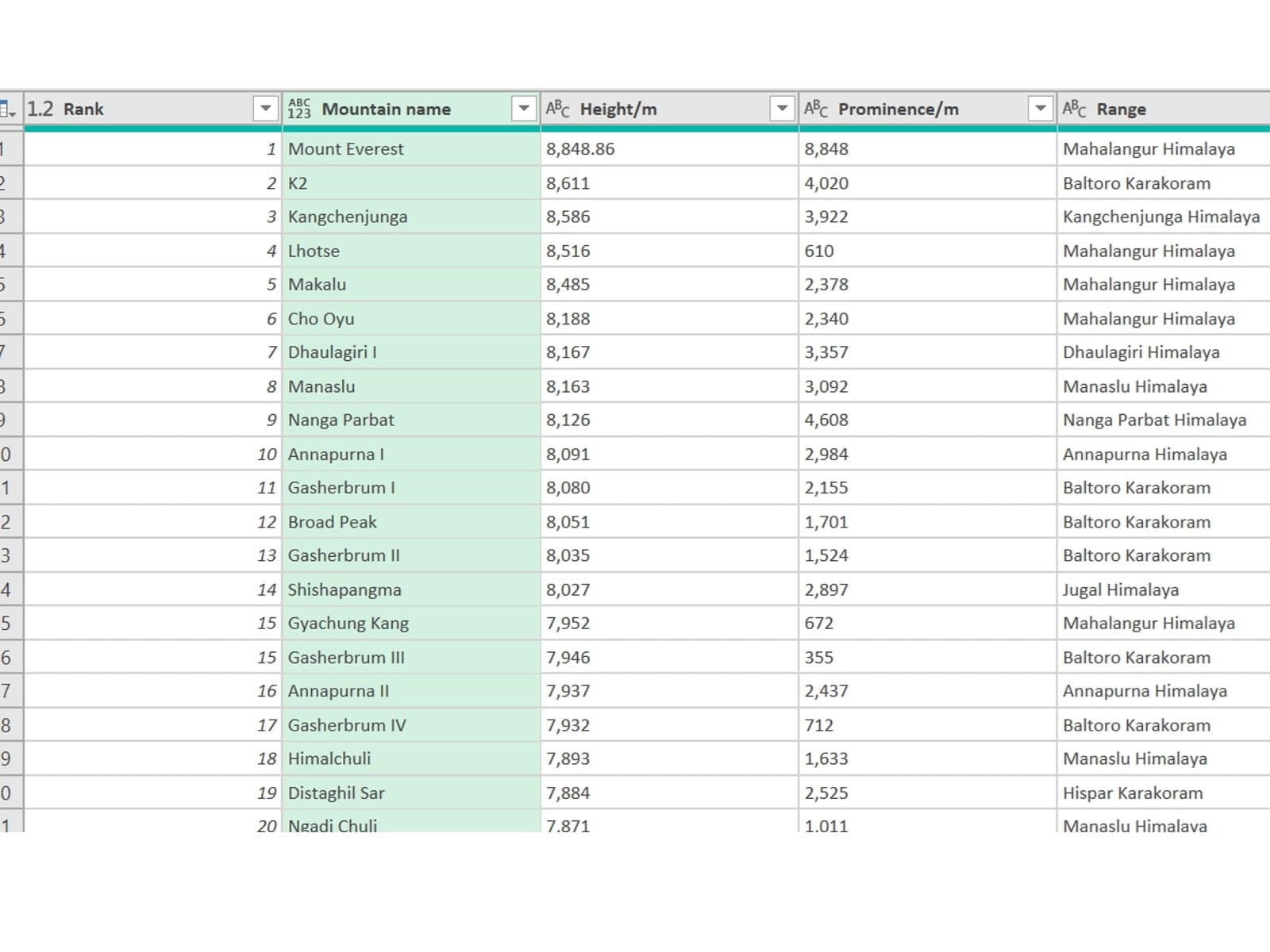Select the Kangchenjunga Himalaya range cell
Screen dimensions: 1270x952
coord(1160,217)
